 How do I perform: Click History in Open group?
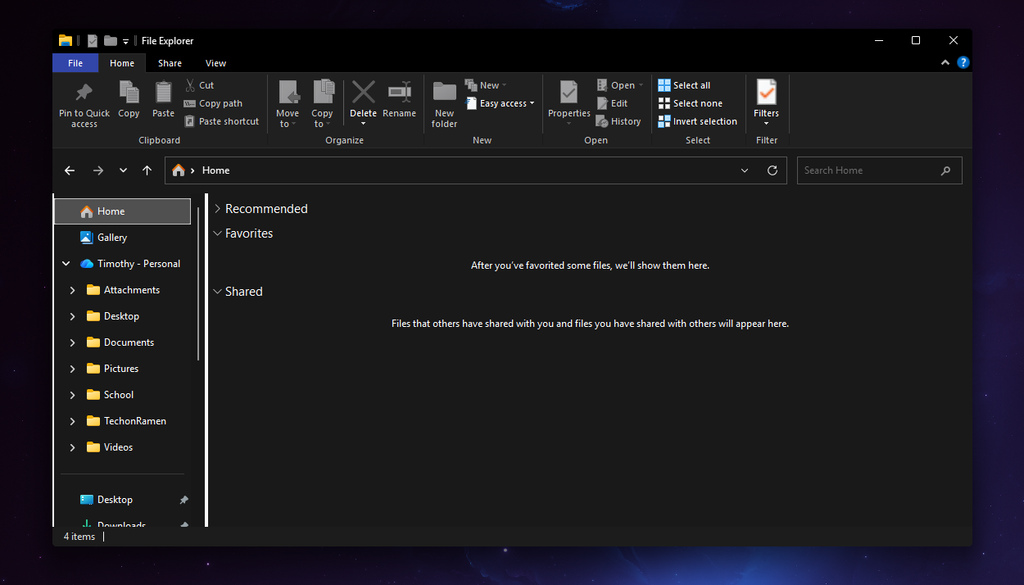(x=618, y=121)
